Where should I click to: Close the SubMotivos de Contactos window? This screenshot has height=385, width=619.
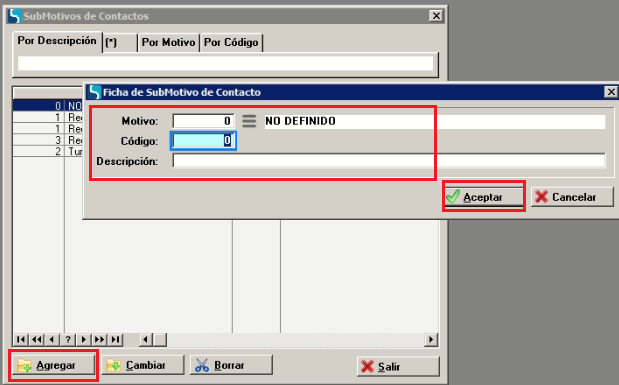pyautogui.click(x=436, y=16)
